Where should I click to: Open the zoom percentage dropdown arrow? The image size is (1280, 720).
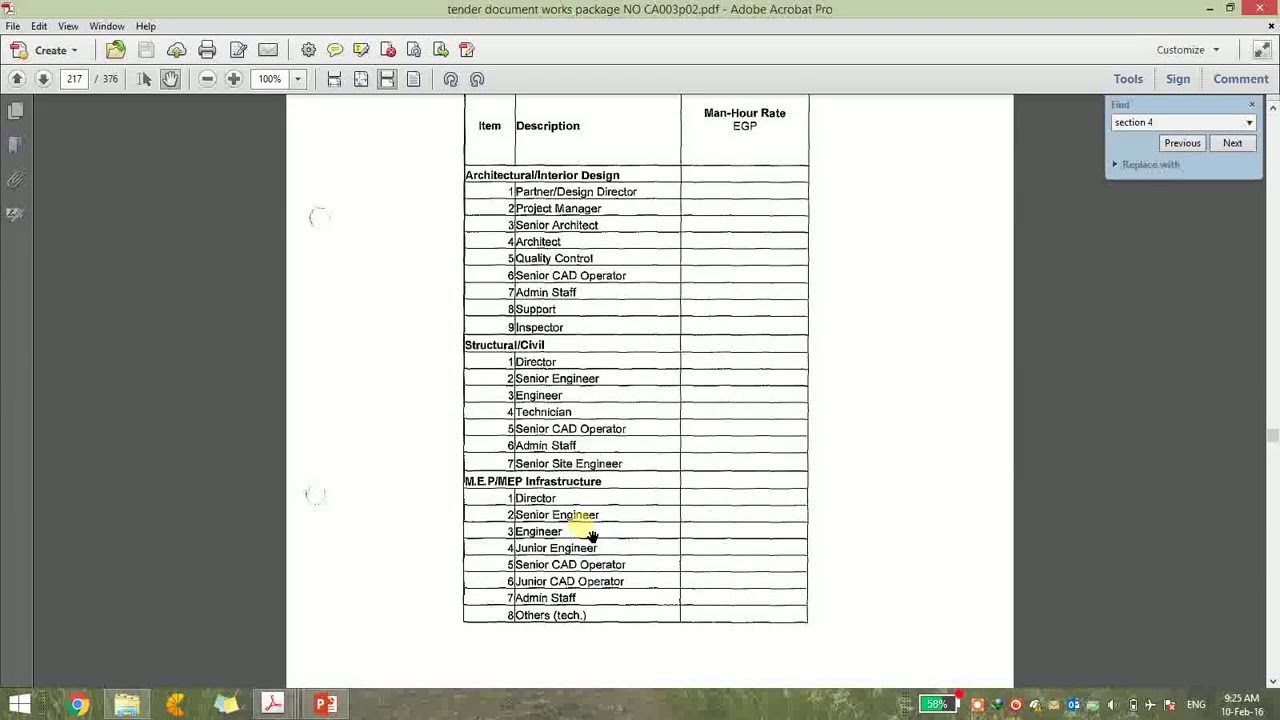coord(297,79)
